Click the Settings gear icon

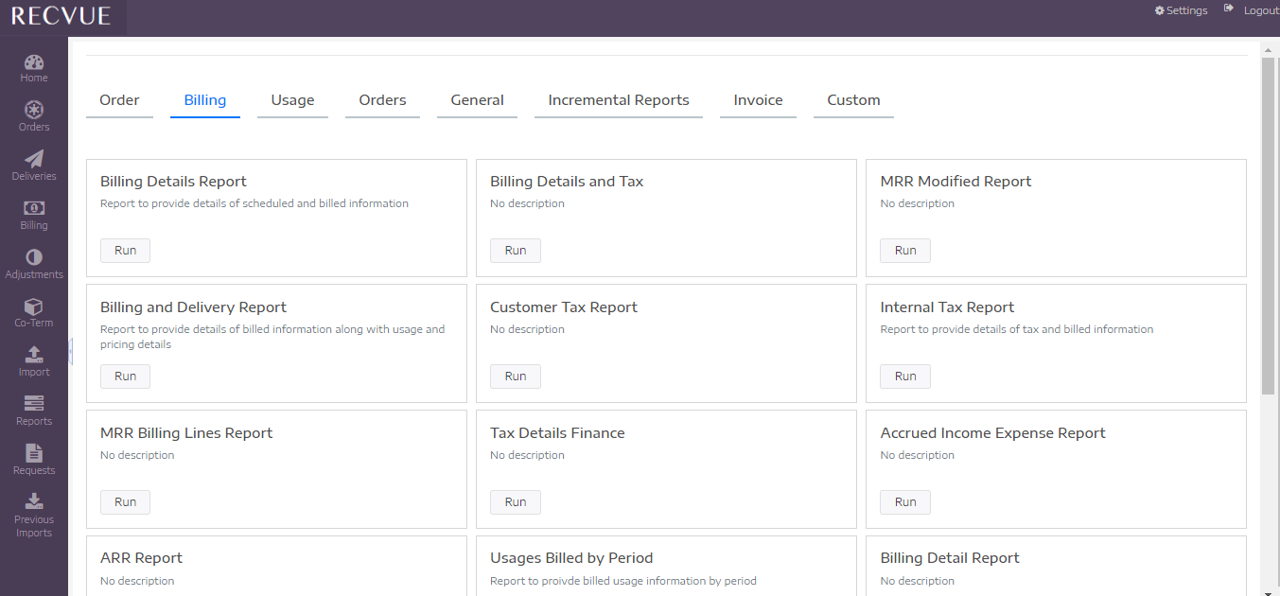pos(1160,11)
